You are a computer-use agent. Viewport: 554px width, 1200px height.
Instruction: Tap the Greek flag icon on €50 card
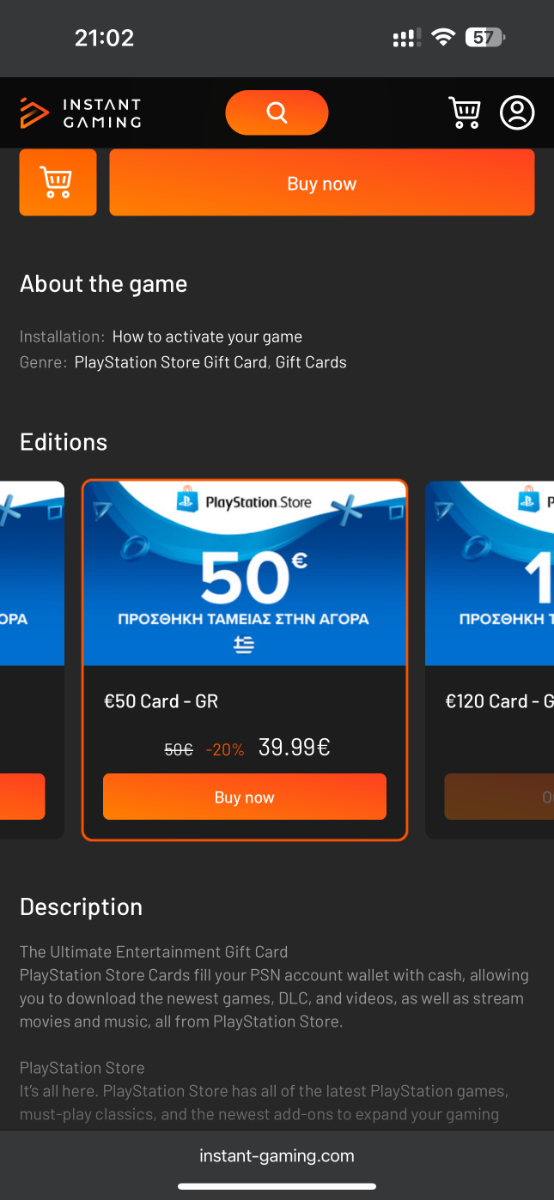coord(243,645)
